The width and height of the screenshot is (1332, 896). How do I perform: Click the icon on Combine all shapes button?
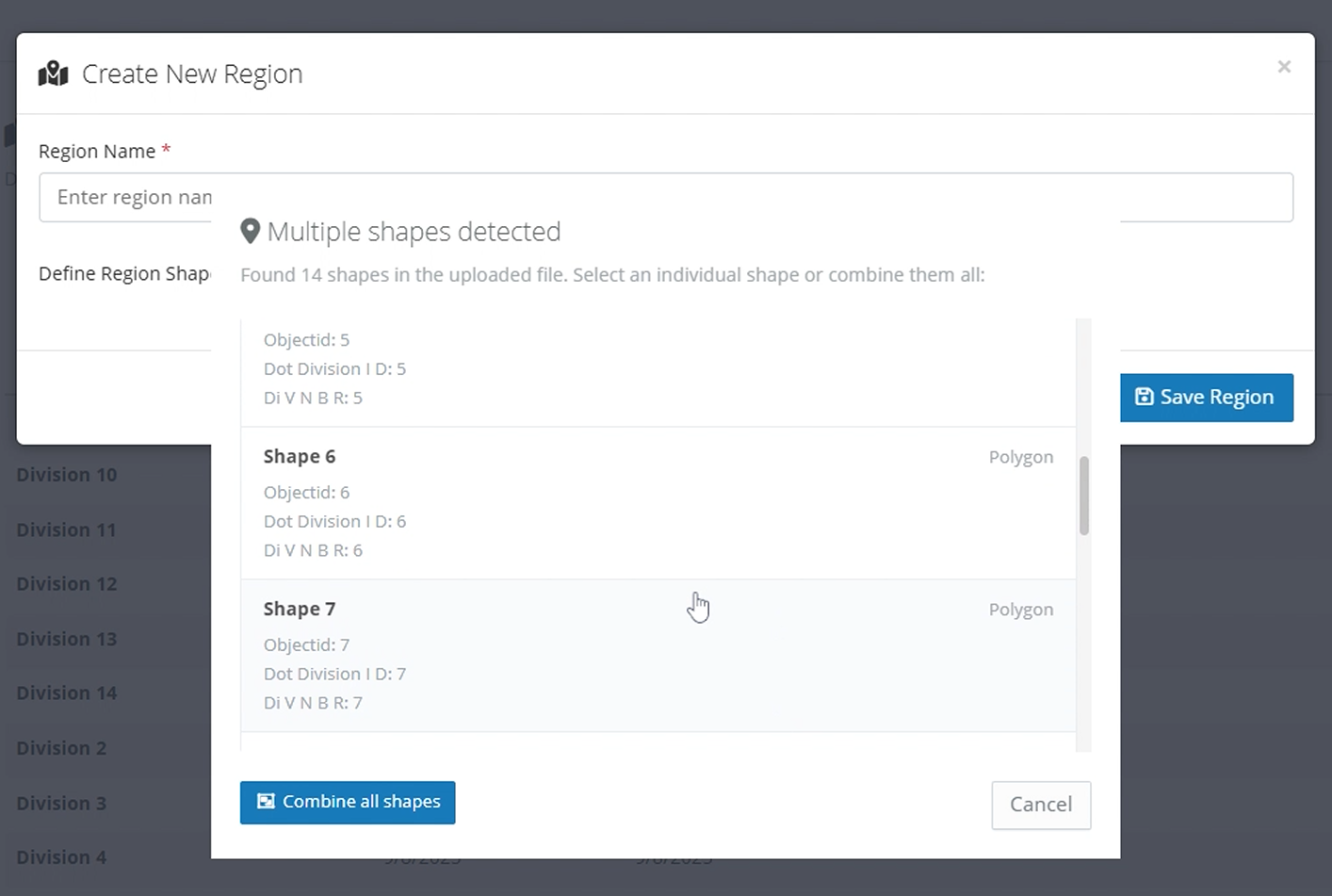[267, 802]
